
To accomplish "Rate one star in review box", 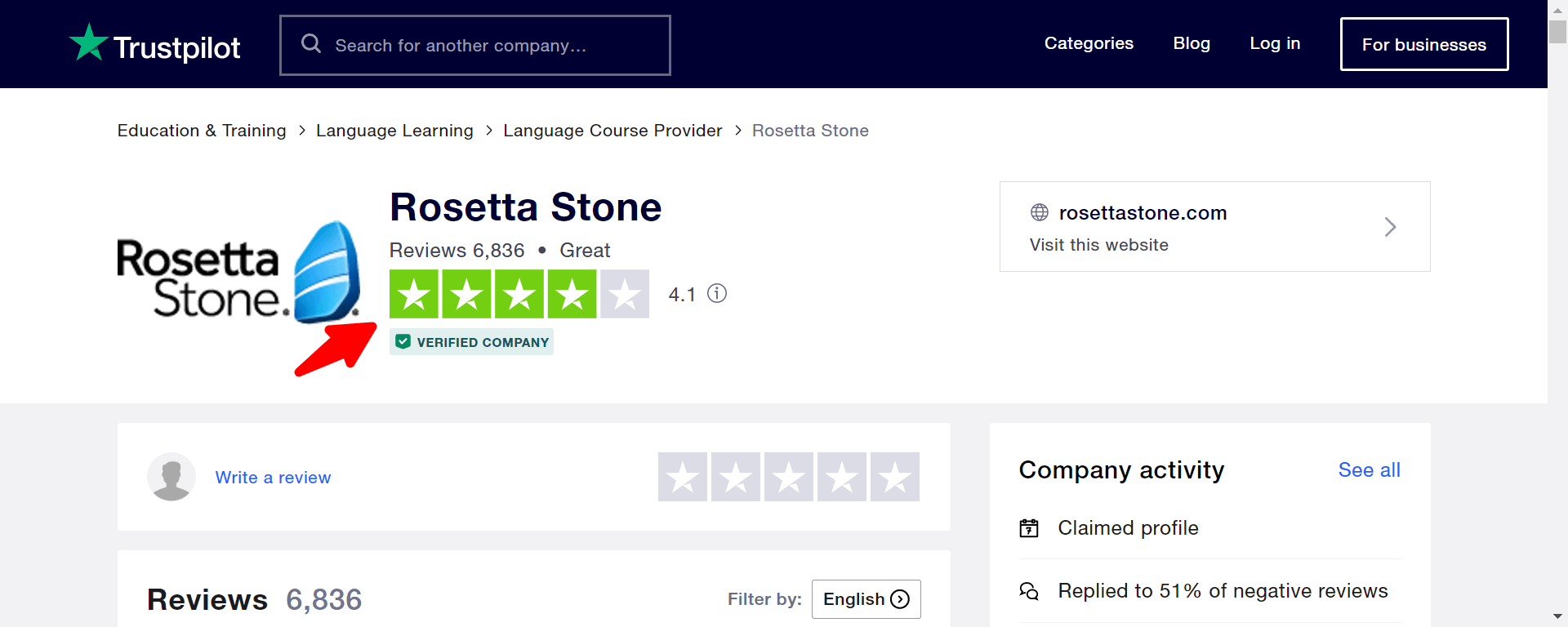I will 683,477.
